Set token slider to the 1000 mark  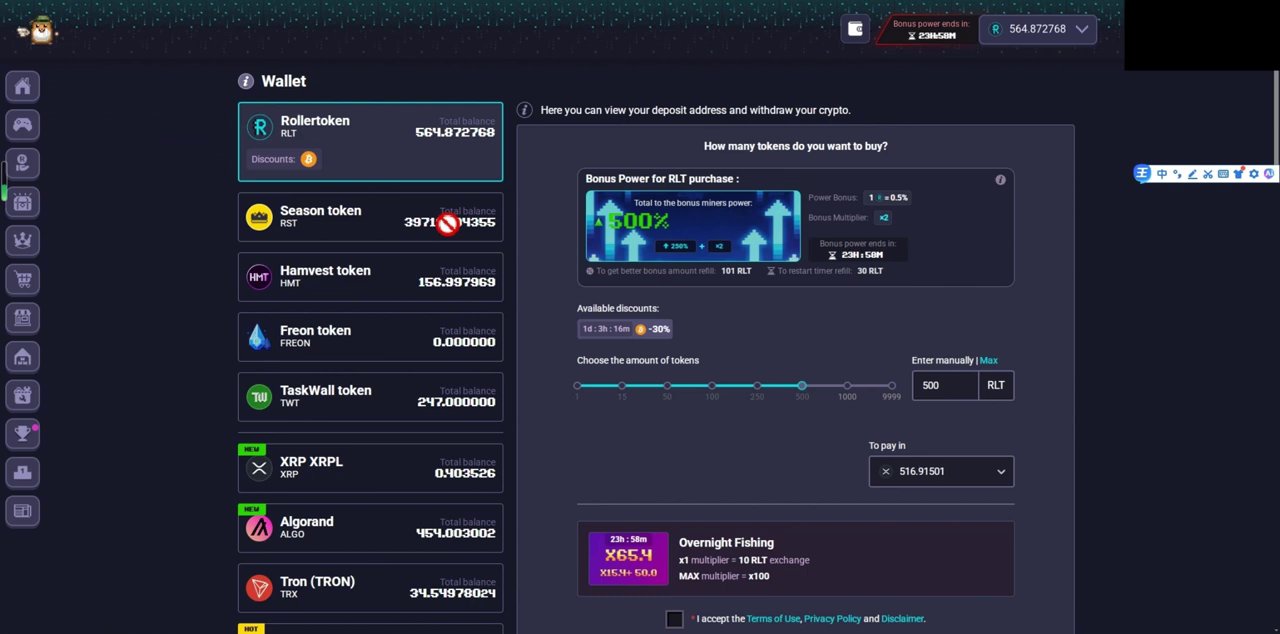(847, 386)
